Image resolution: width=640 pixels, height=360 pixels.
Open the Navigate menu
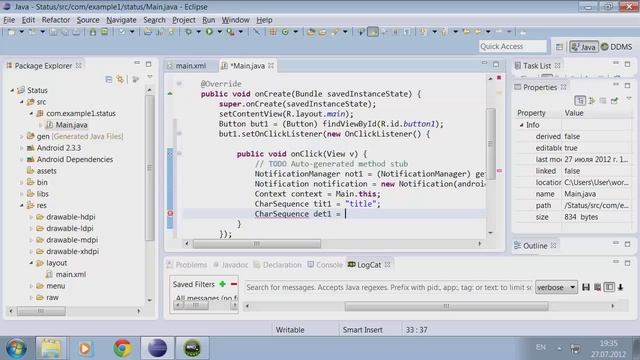click(121, 20)
